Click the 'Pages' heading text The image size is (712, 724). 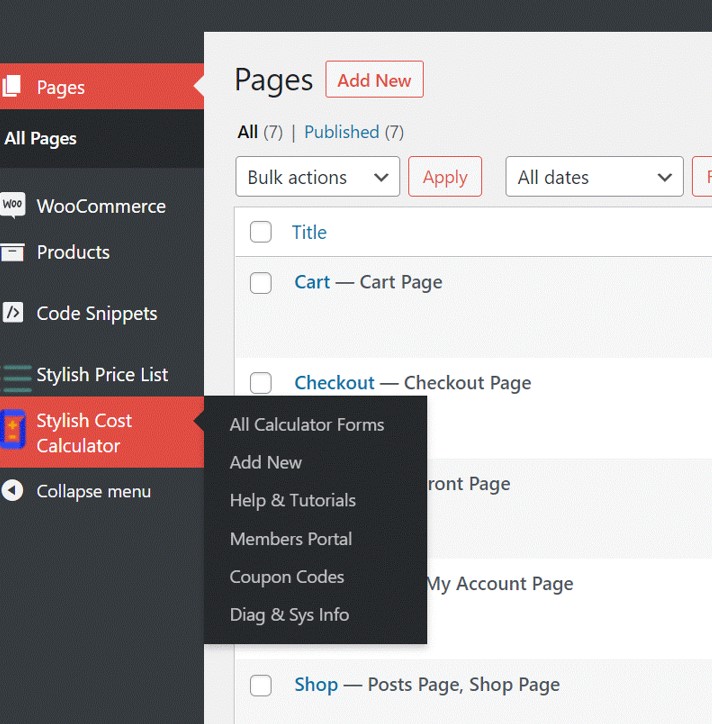click(x=274, y=80)
